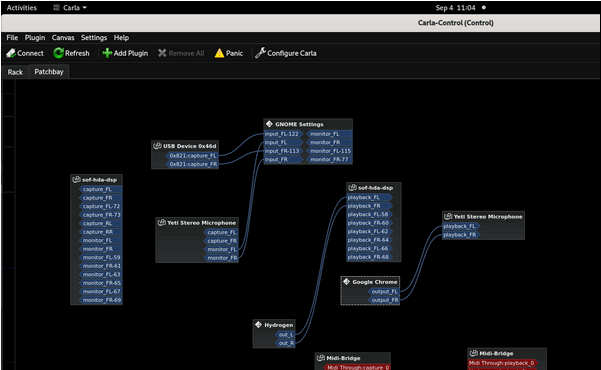Click the Yeti Stereo Microphone playback node icon
This screenshot has height=370, width=601.
448,216
